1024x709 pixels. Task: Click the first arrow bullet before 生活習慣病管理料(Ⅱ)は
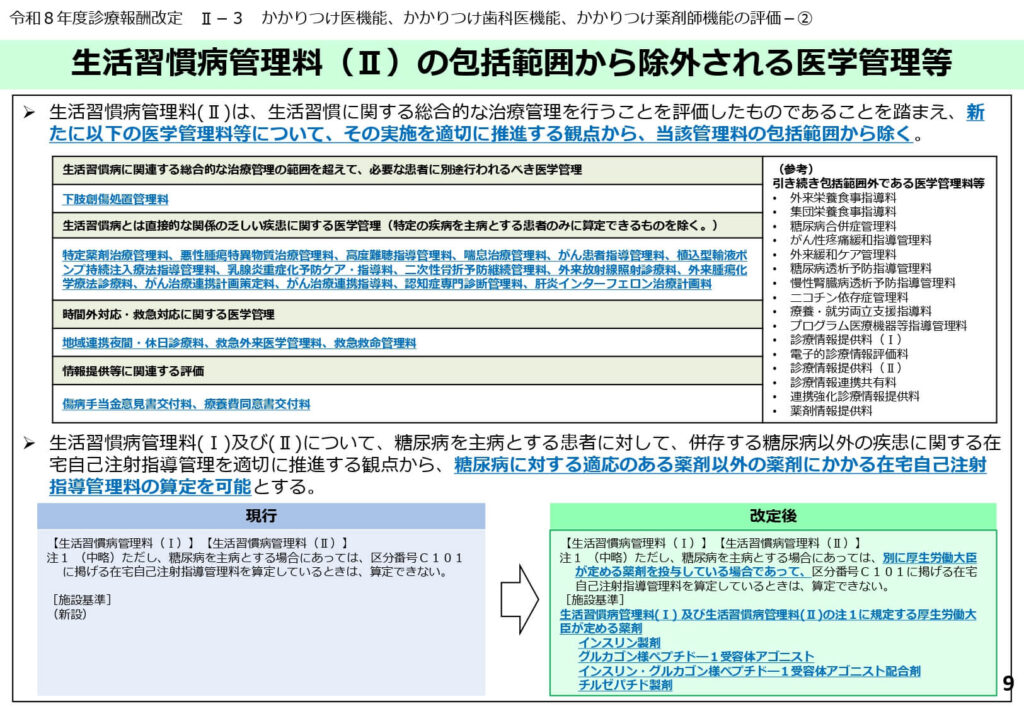click(x=30, y=113)
